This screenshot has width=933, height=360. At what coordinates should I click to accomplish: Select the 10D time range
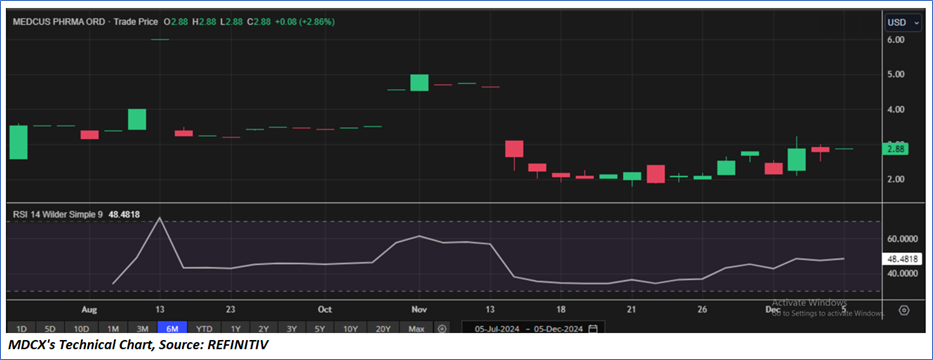coord(82,328)
